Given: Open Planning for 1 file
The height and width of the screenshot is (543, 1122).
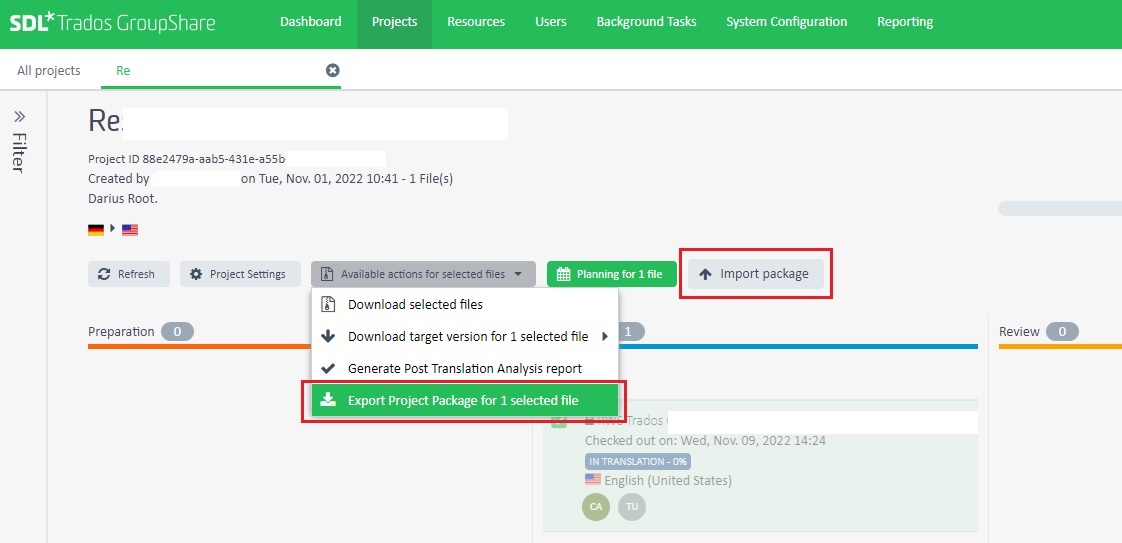Looking at the screenshot, I should (612, 274).
